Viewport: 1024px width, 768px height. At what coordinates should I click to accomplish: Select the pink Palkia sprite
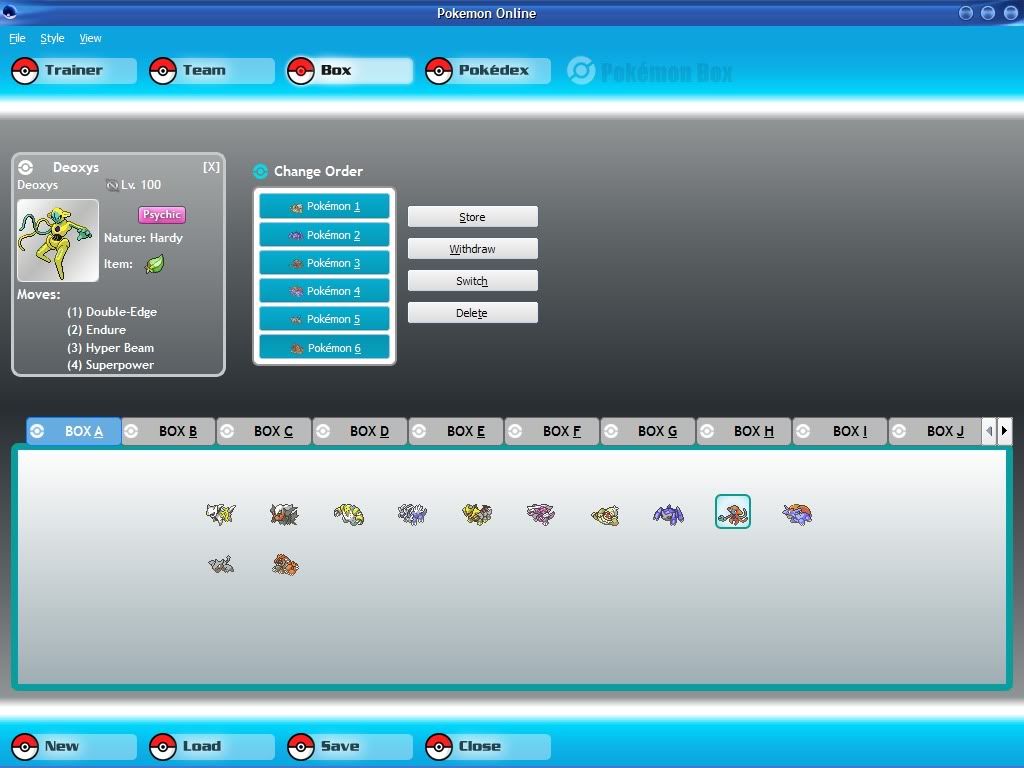[x=541, y=514]
